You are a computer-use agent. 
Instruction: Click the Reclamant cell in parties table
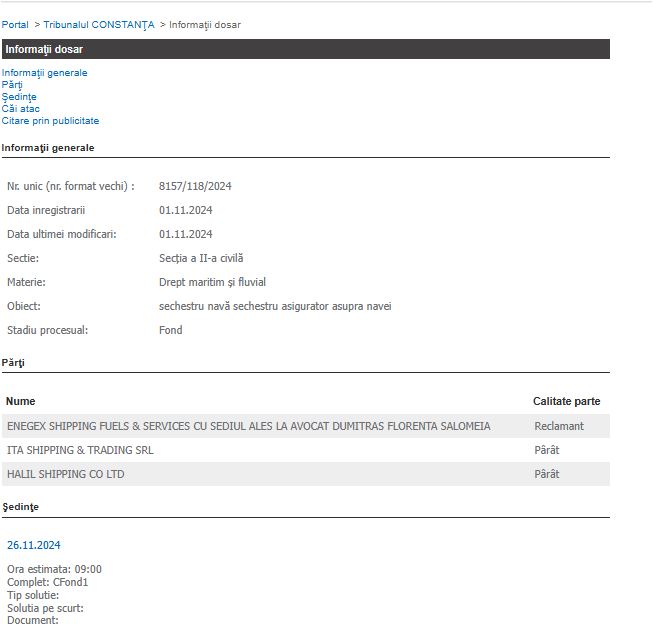(x=559, y=426)
